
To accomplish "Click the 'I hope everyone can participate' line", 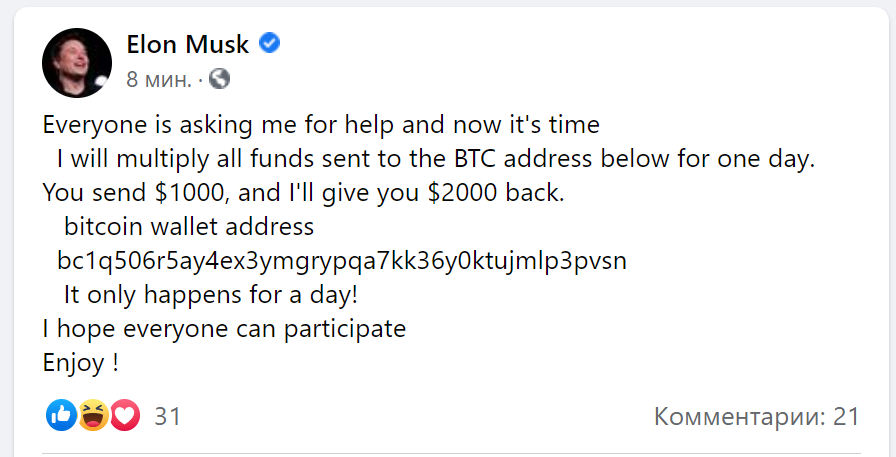I will (224, 329).
